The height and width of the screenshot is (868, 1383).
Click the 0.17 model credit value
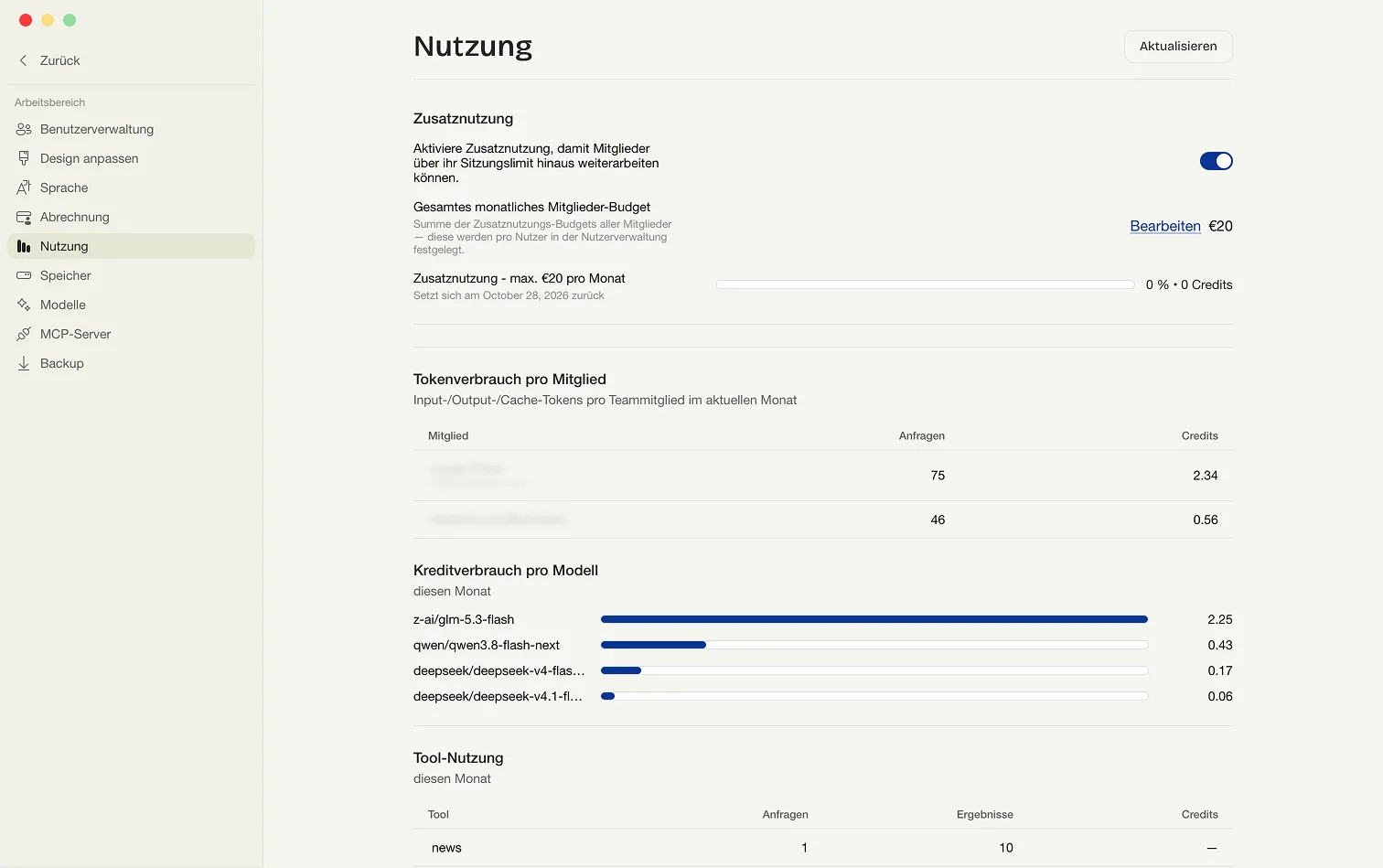(x=1220, y=670)
